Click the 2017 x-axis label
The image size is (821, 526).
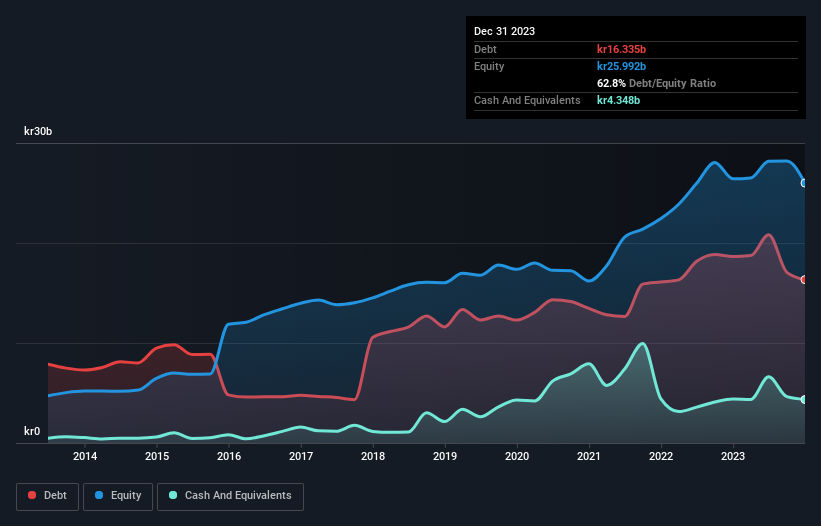[301, 456]
